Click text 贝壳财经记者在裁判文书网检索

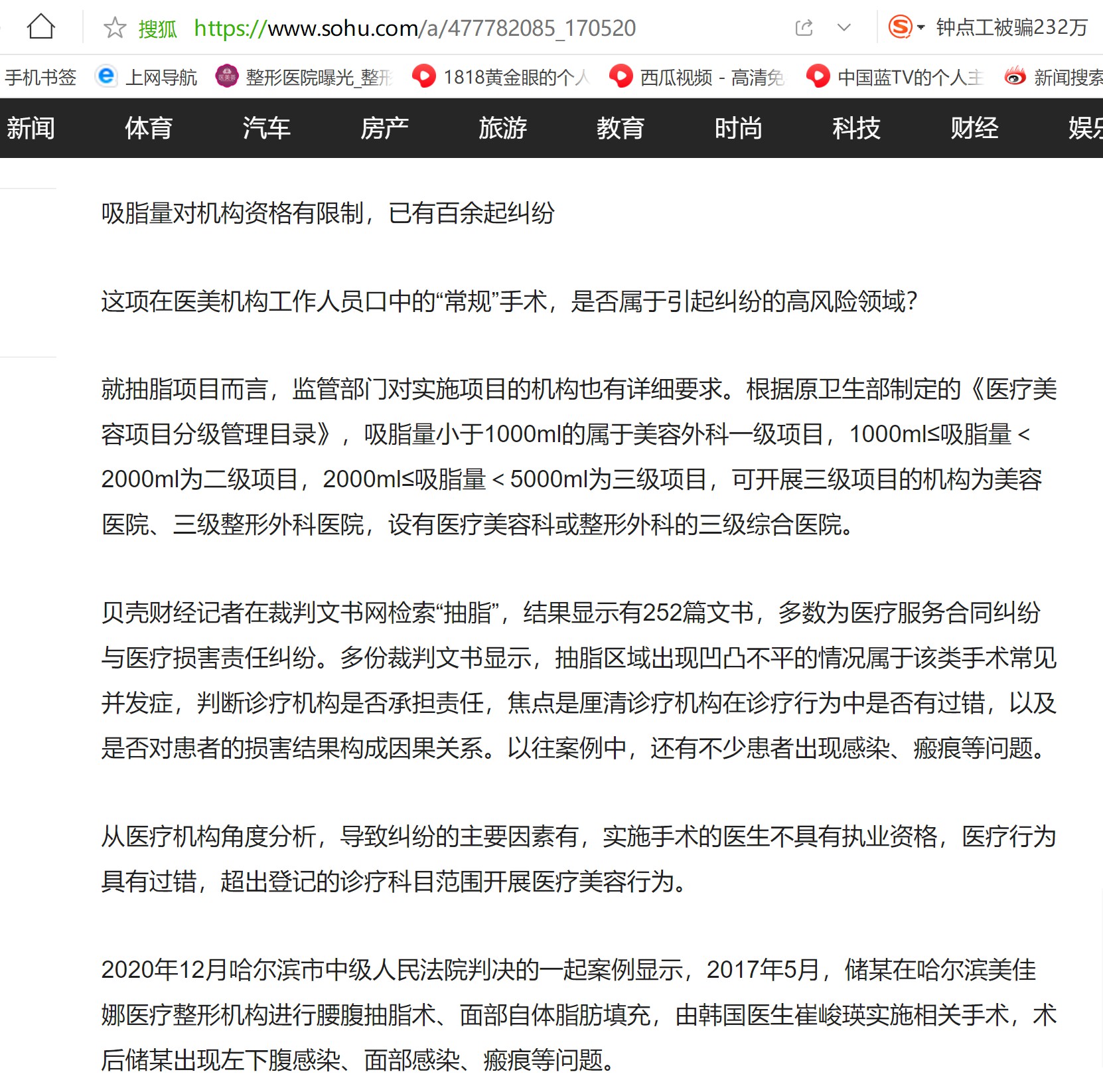tap(267, 613)
